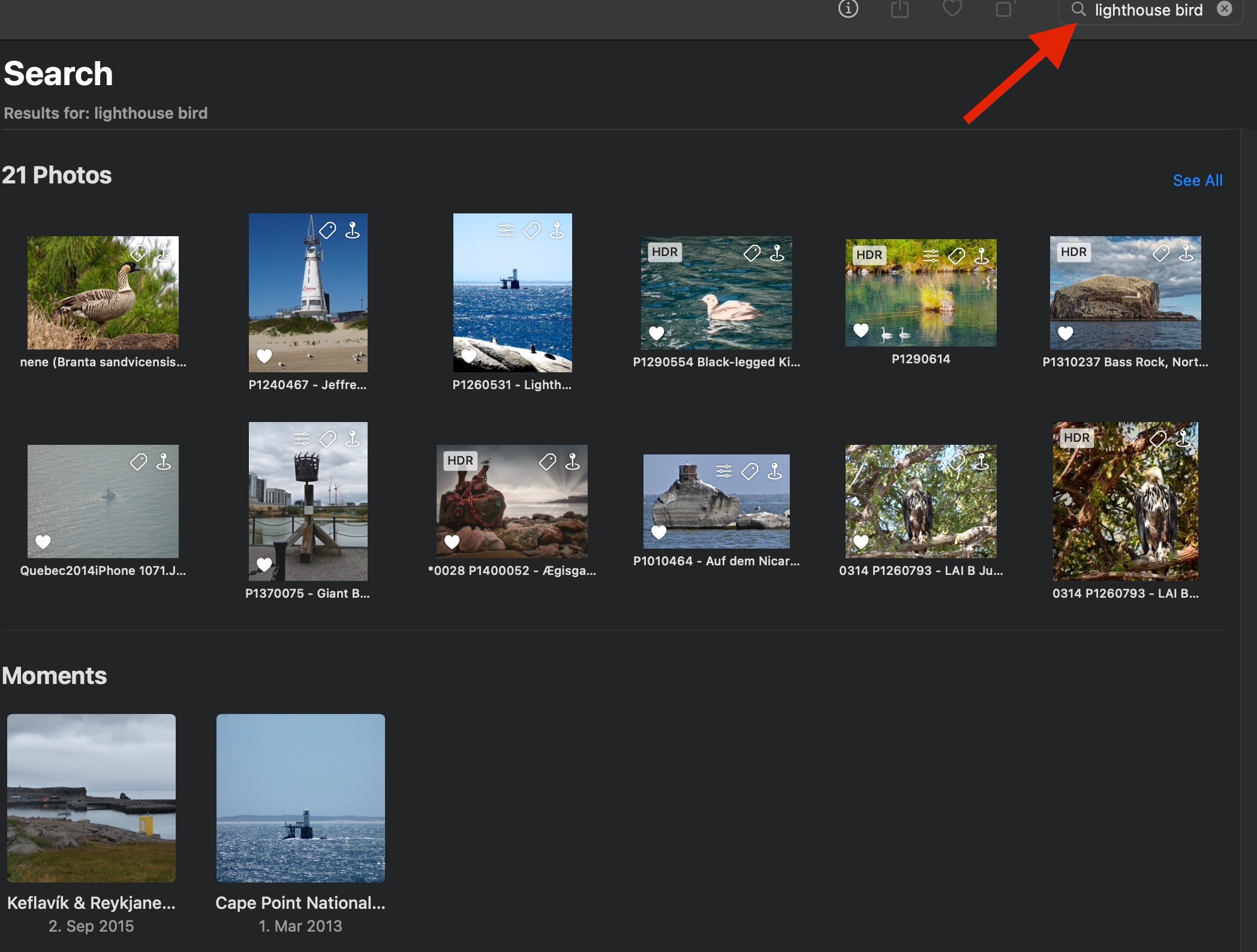Select P1010464 Auf dem Nicaragua photo
The width and height of the screenshot is (1257, 952).
click(x=716, y=502)
